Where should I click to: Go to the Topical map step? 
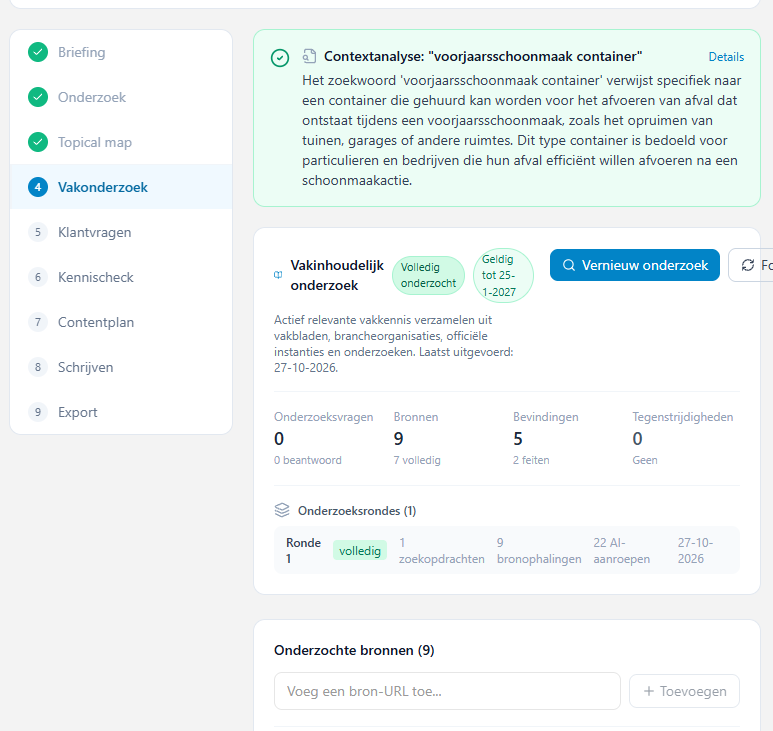click(x=121, y=142)
